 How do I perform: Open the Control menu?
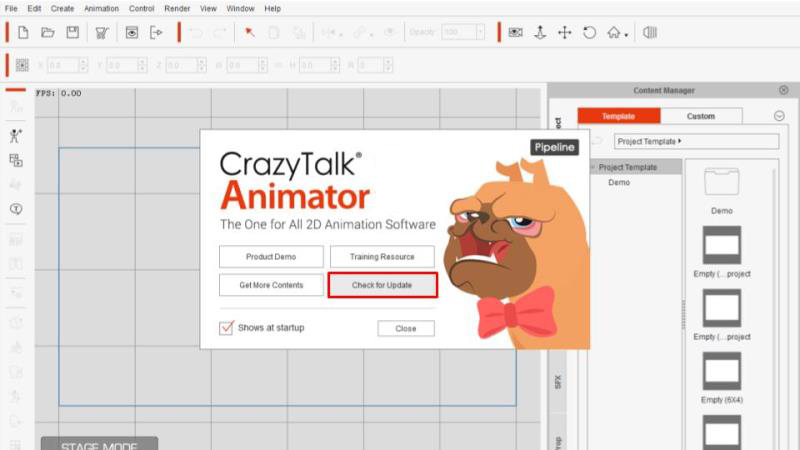coord(141,9)
